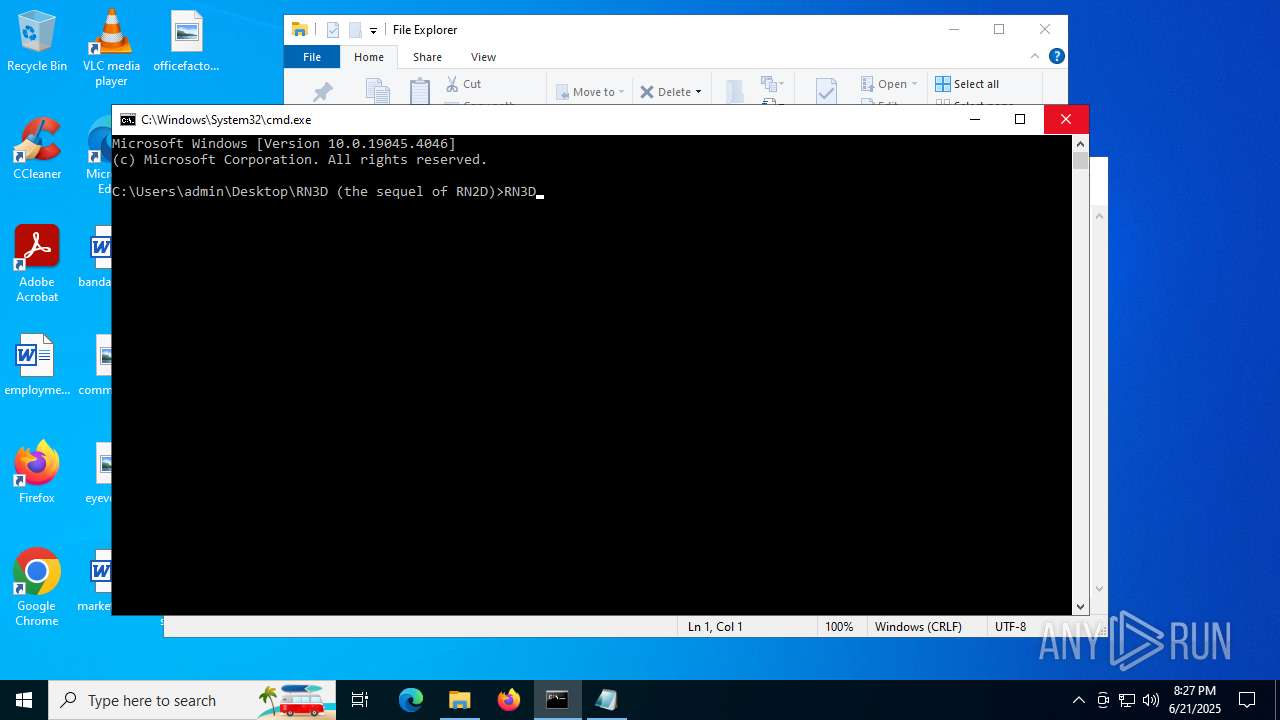
Task: Click Pin to Quick access icon in ribbon
Action: tap(322, 92)
